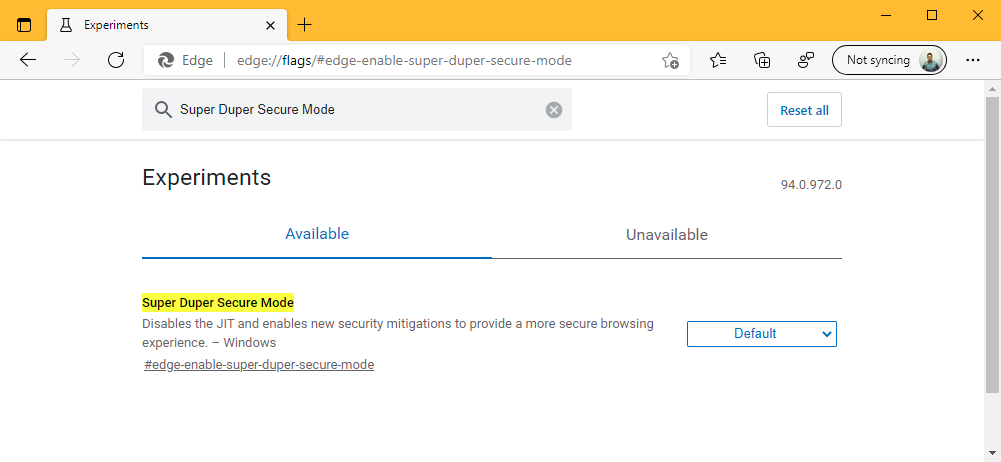Image resolution: width=1001 pixels, height=462 pixels.
Task: Open the Collections icon
Action: (x=762, y=60)
